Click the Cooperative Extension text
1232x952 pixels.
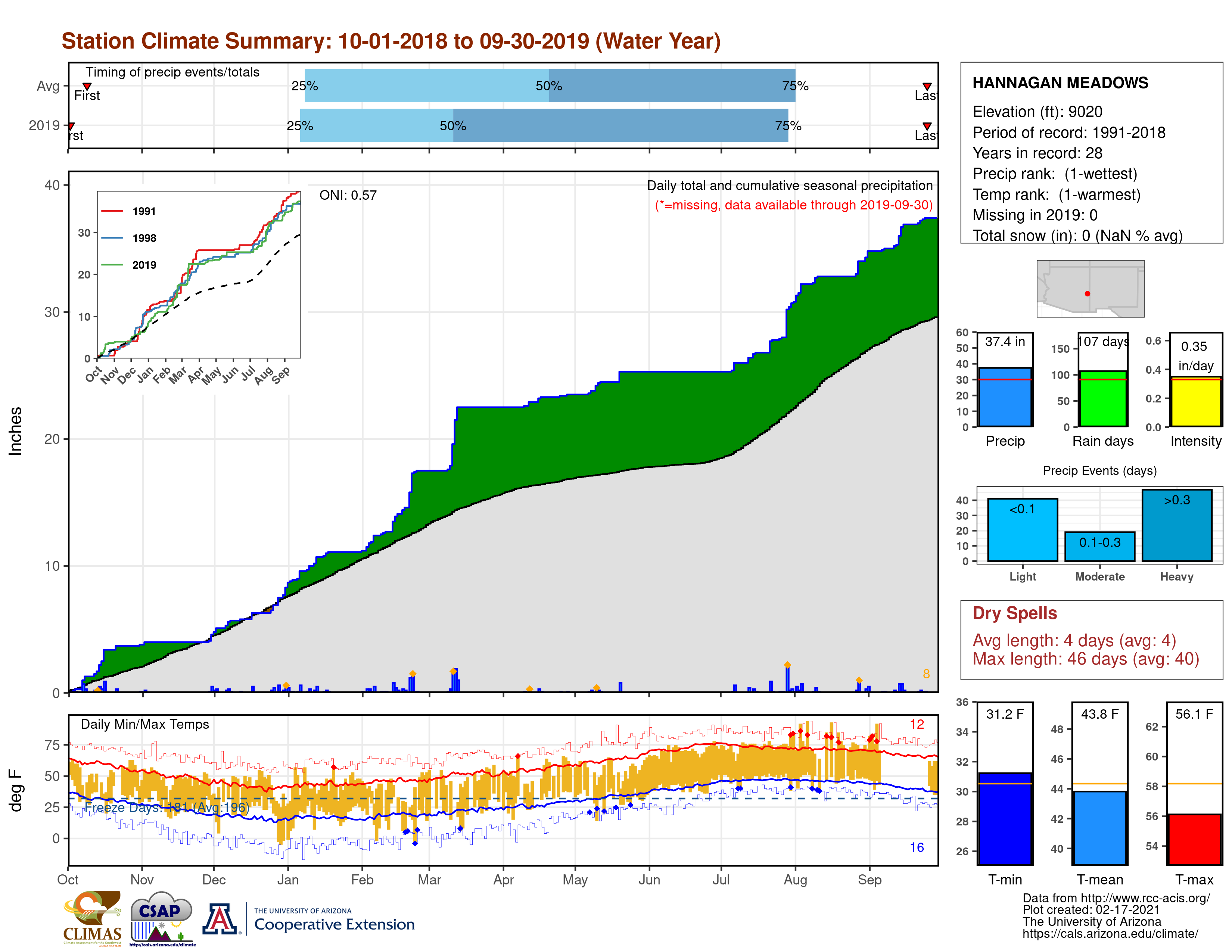pyautogui.click(x=334, y=924)
